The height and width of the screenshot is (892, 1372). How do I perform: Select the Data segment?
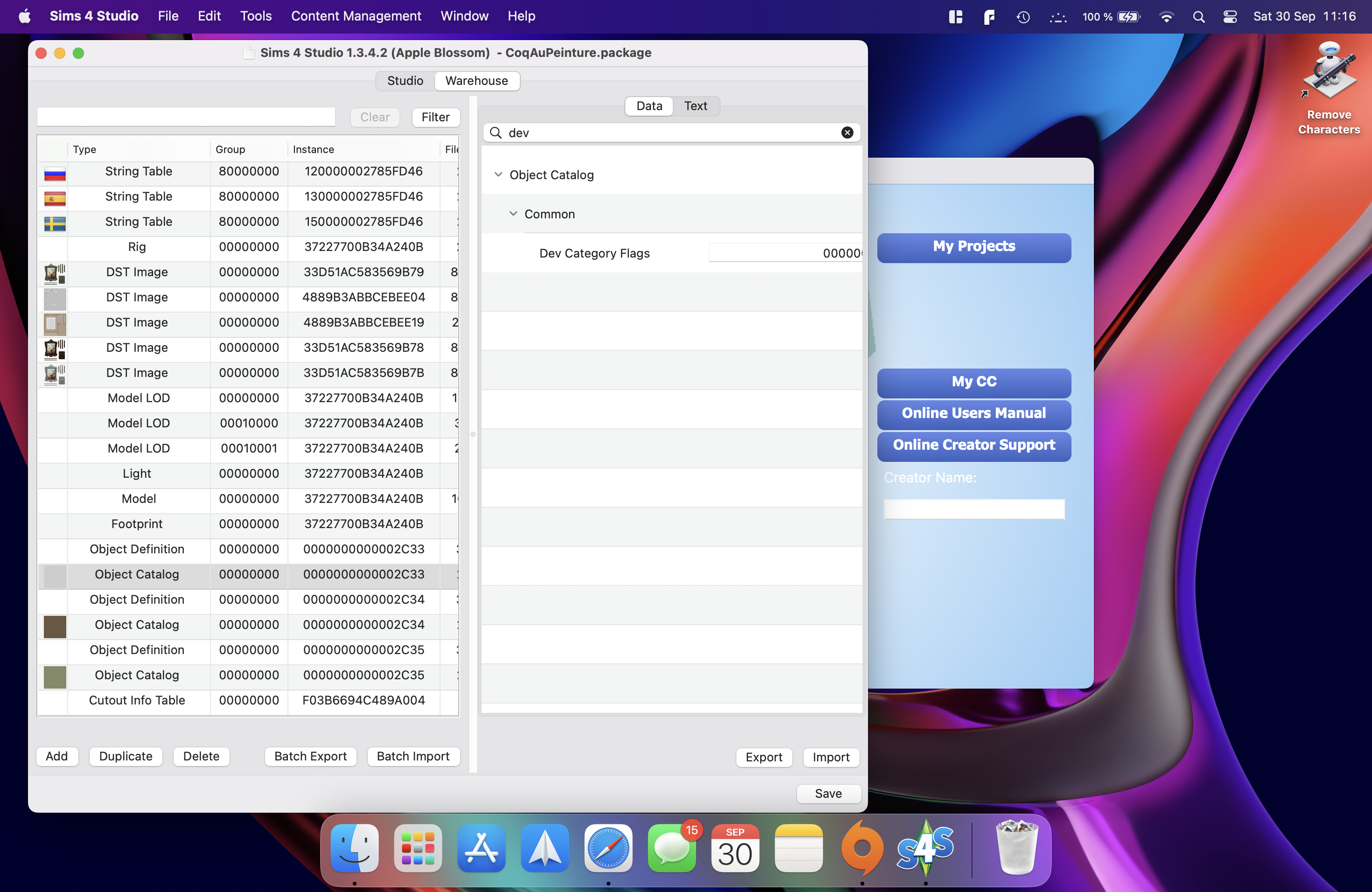(649, 106)
